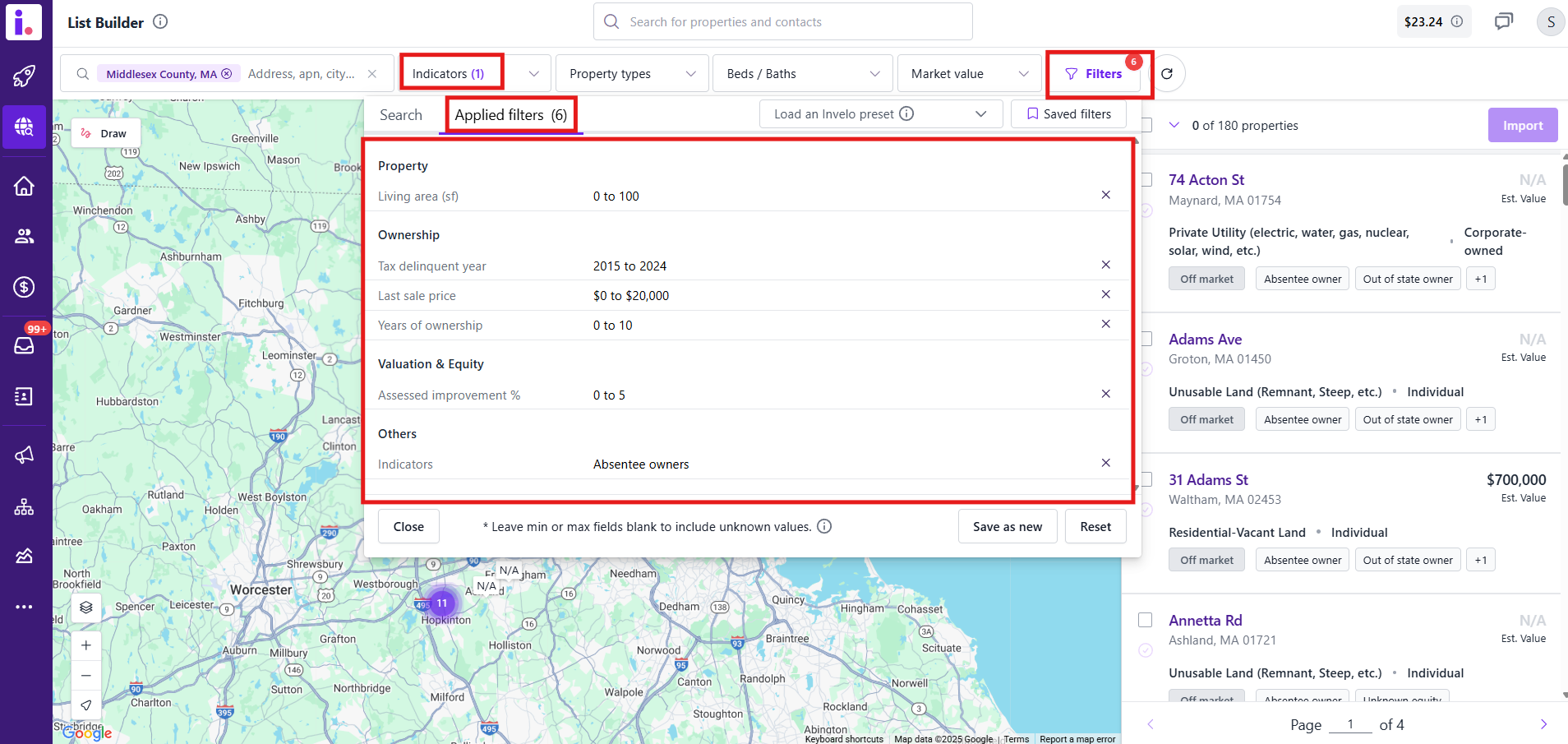The height and width of the screenshot is (744, 1568).
Task: Click the megaphone campaigns icon
Action: 24,455
